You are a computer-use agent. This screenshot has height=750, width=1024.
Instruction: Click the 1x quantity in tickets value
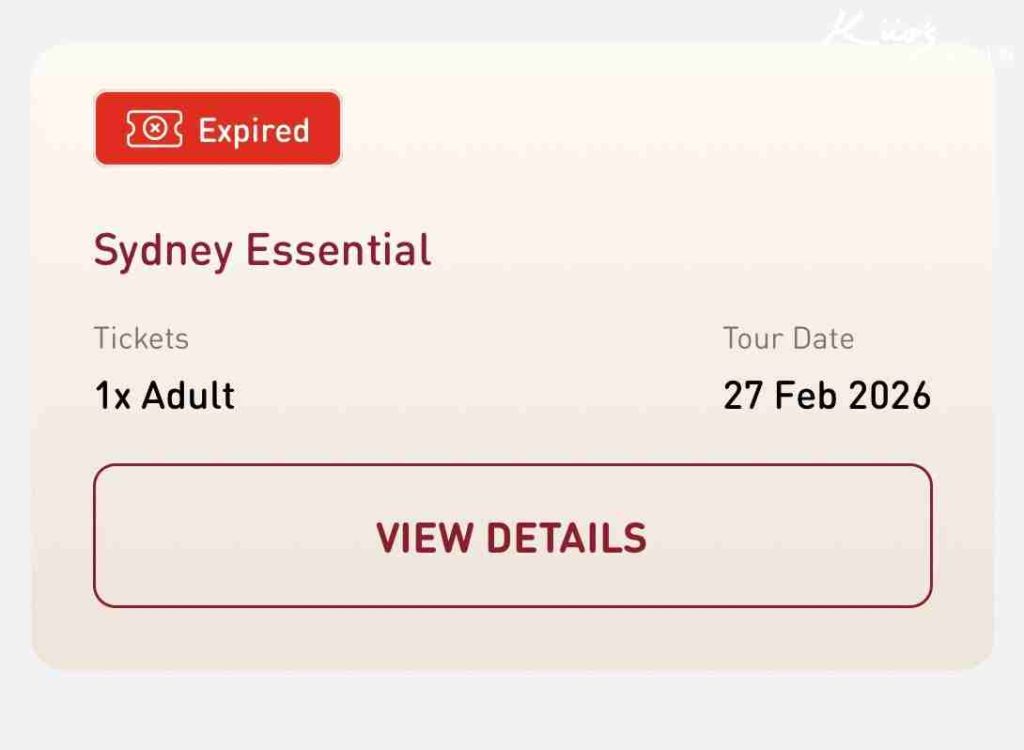click(x=112, y=396)
